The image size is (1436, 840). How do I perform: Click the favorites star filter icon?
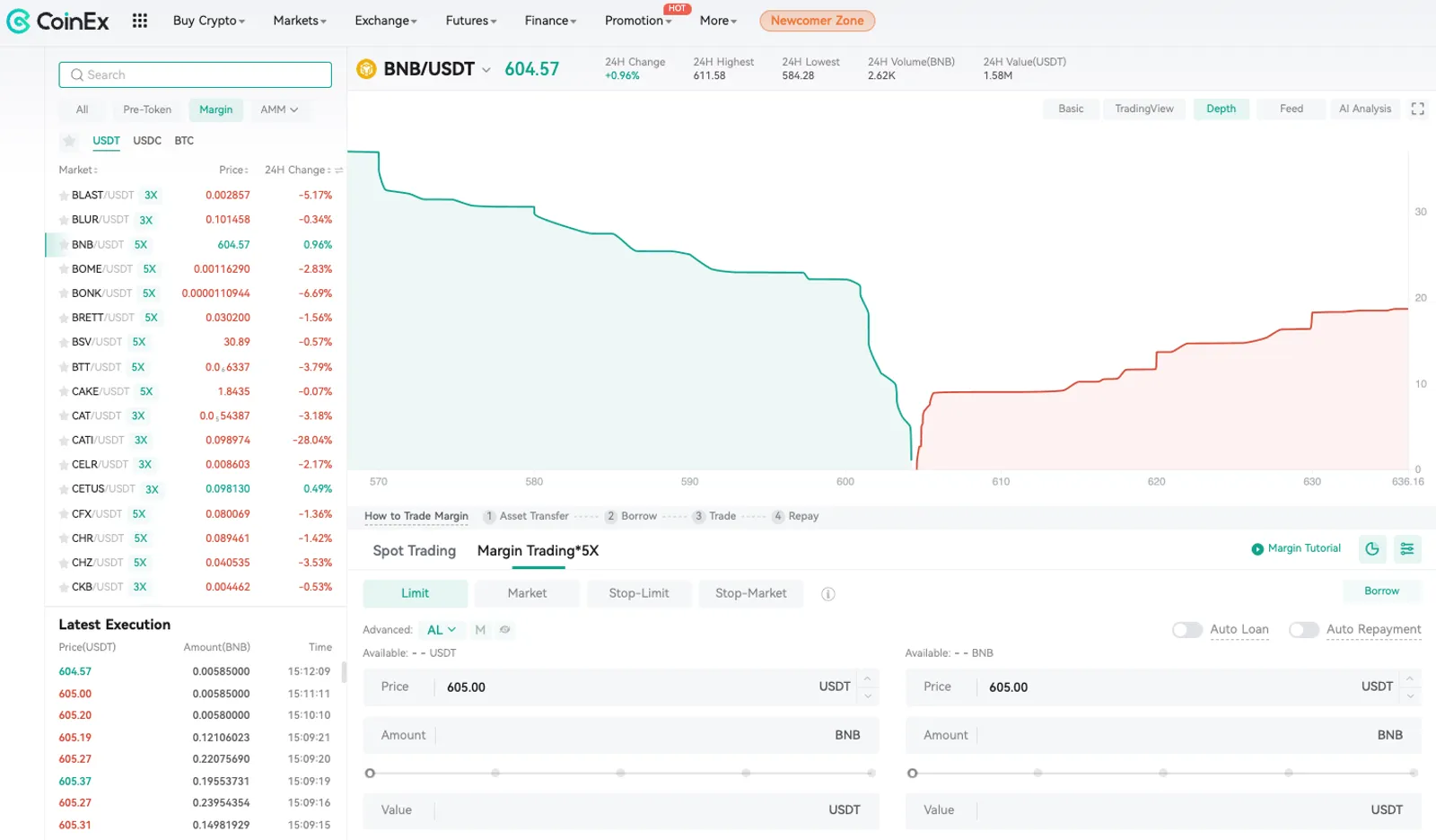[x=69, y=141]
